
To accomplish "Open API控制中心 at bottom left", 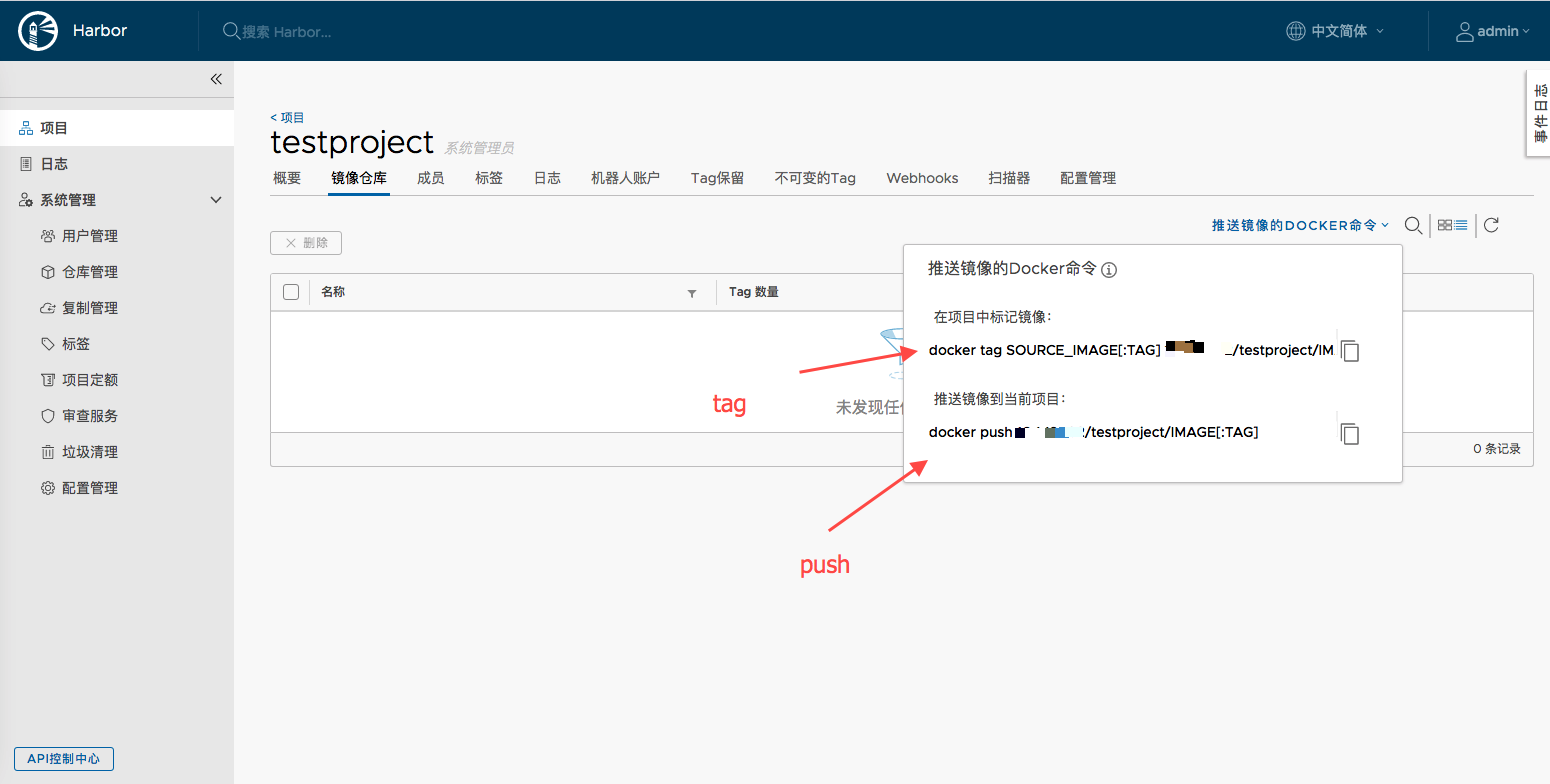I will [63, 758].
